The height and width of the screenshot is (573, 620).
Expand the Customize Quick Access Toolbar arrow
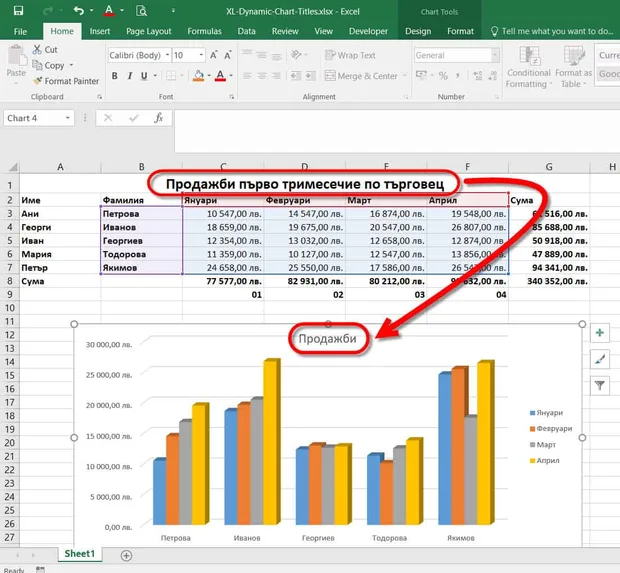point(173,11)
